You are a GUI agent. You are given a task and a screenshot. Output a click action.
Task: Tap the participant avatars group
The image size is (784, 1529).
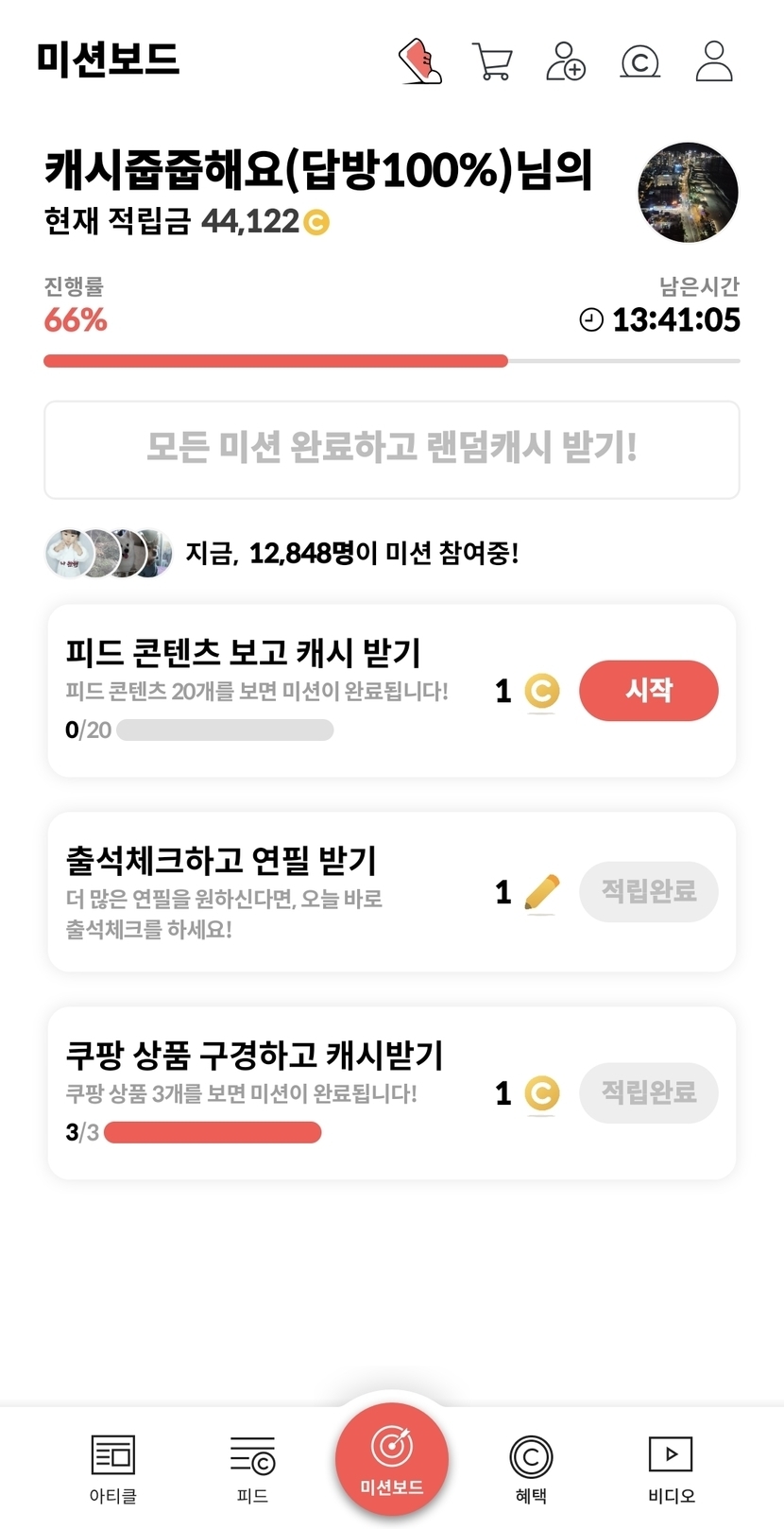(109, 553)
